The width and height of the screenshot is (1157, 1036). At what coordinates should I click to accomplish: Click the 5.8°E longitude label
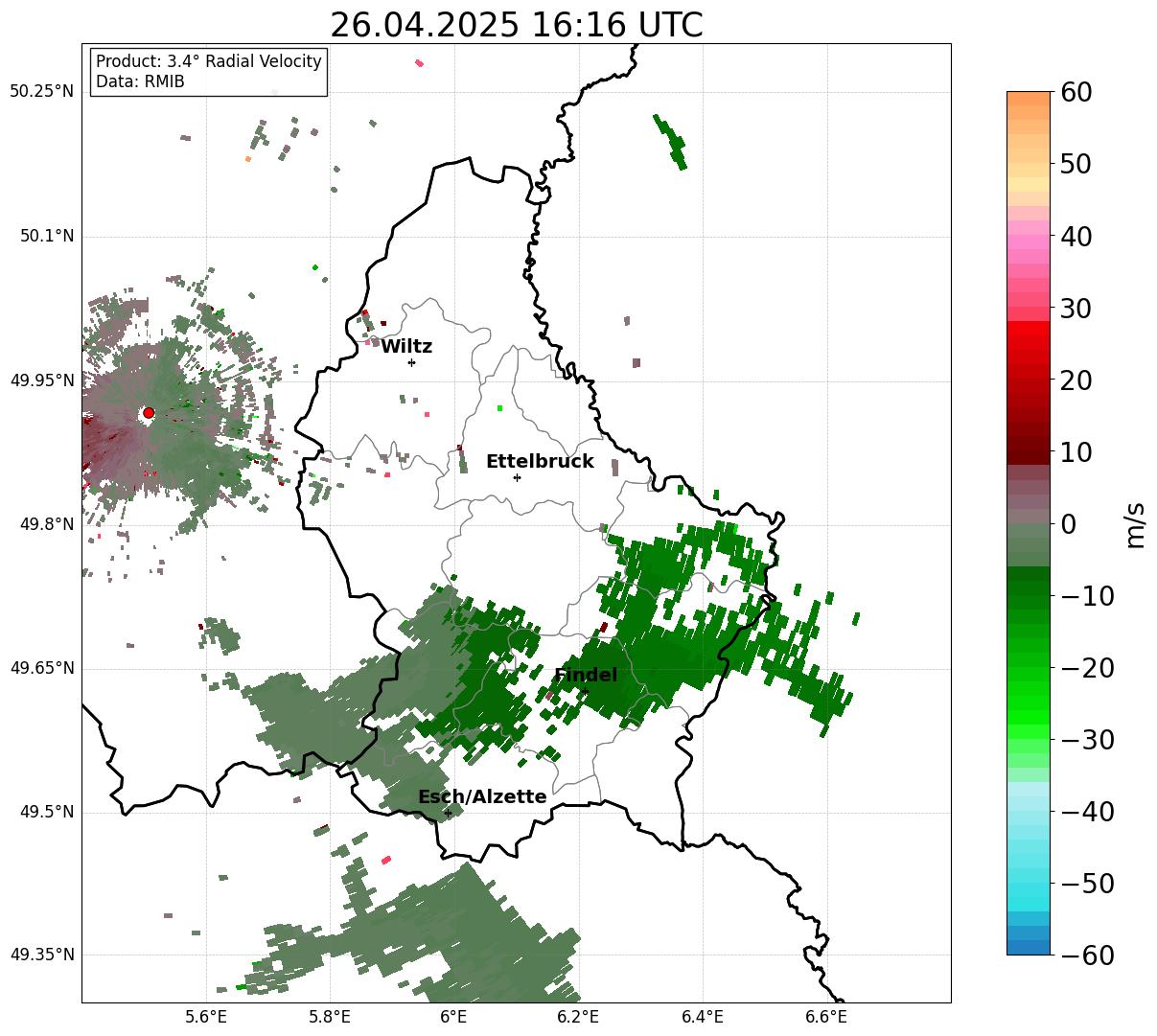[x=330, y=1017]
